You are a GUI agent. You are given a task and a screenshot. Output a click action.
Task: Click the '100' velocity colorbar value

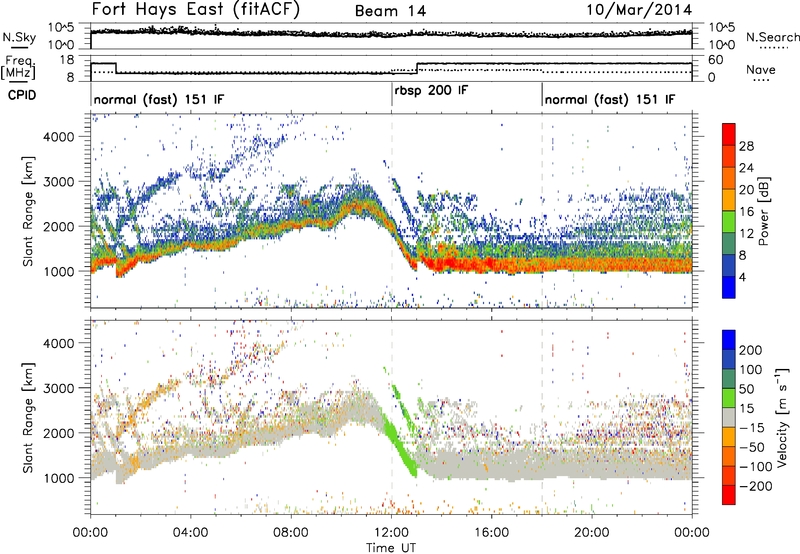point(751,370)
